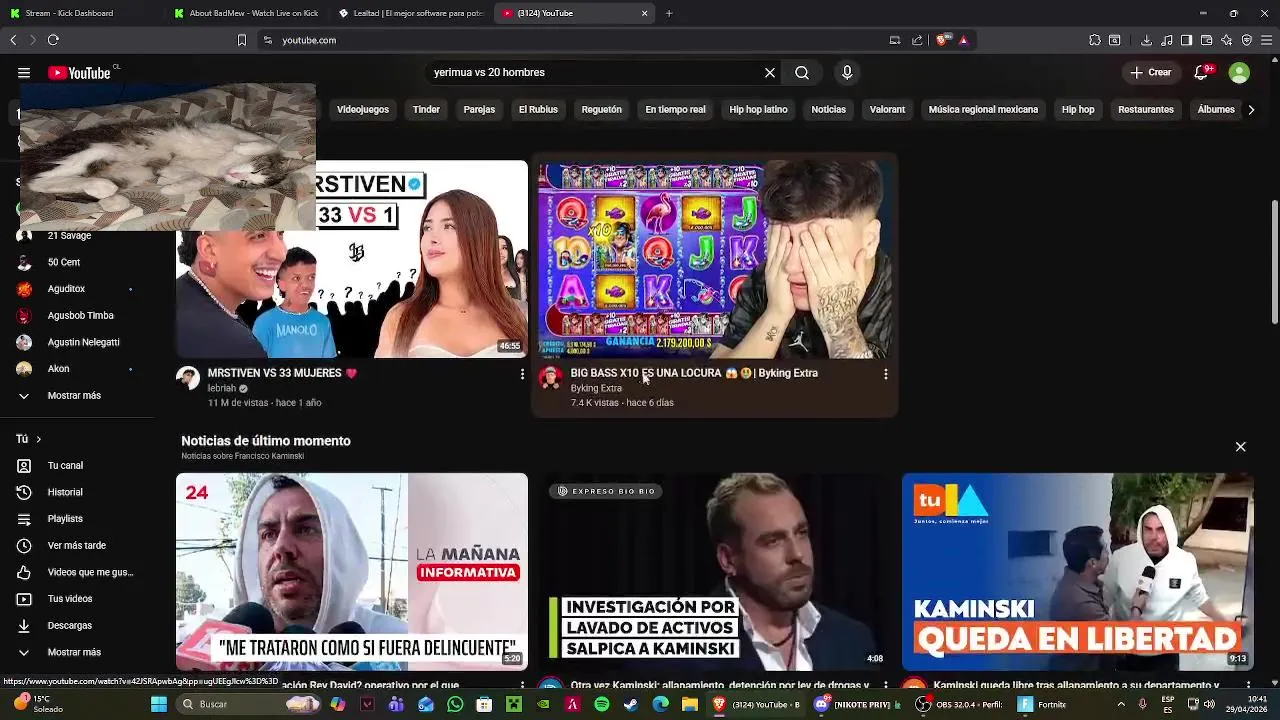Select Música regional mexicana chip

pyautogui.click(x=983, y=110)
